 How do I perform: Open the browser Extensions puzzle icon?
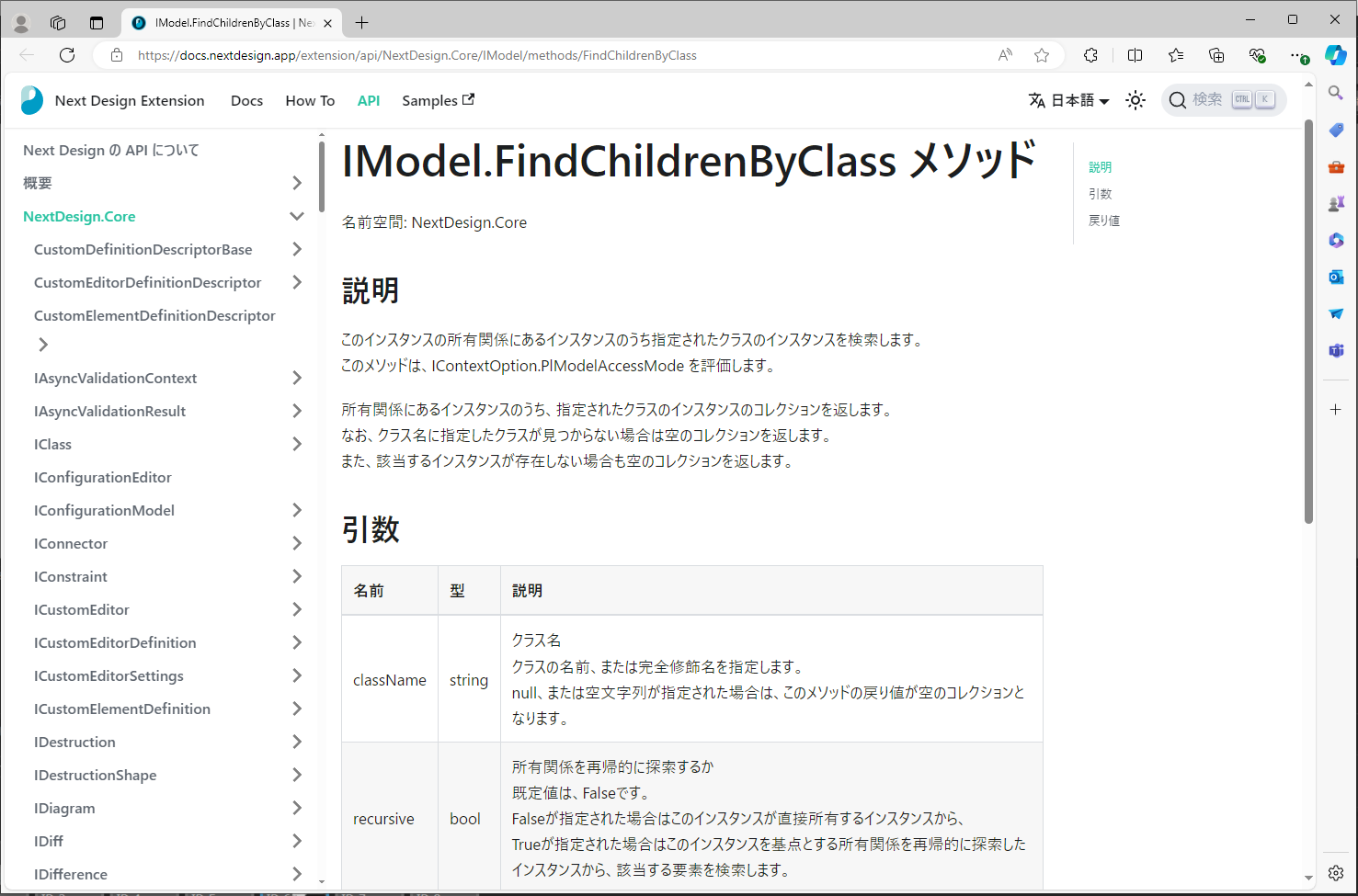tap(1091, 55)
